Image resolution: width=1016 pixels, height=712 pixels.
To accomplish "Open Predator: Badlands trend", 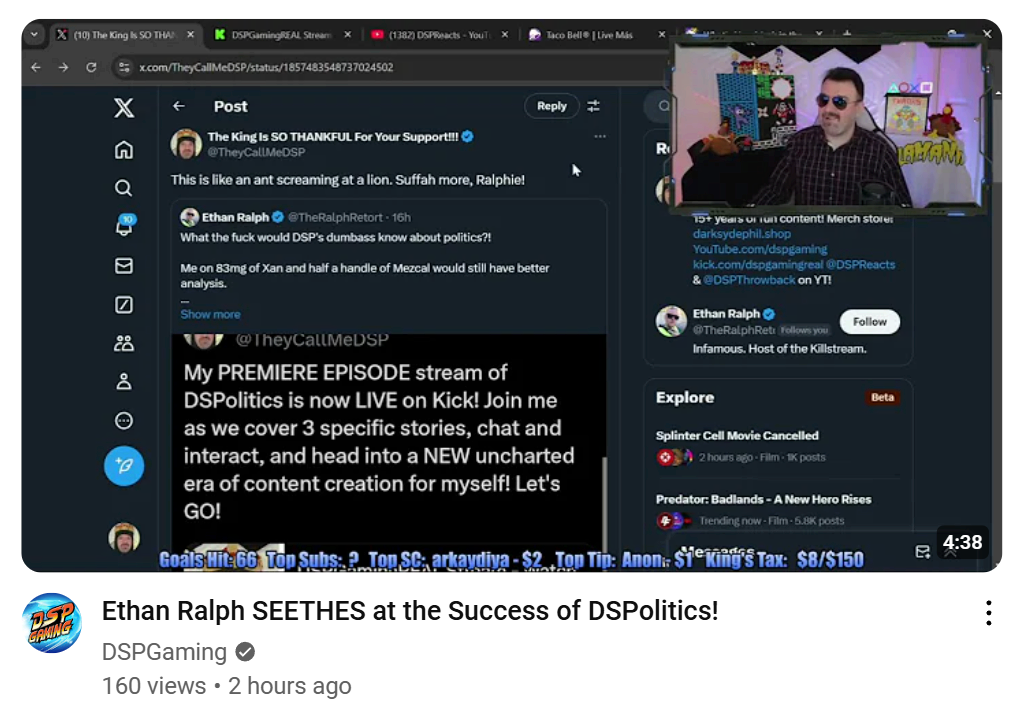I will click(778, 510).
